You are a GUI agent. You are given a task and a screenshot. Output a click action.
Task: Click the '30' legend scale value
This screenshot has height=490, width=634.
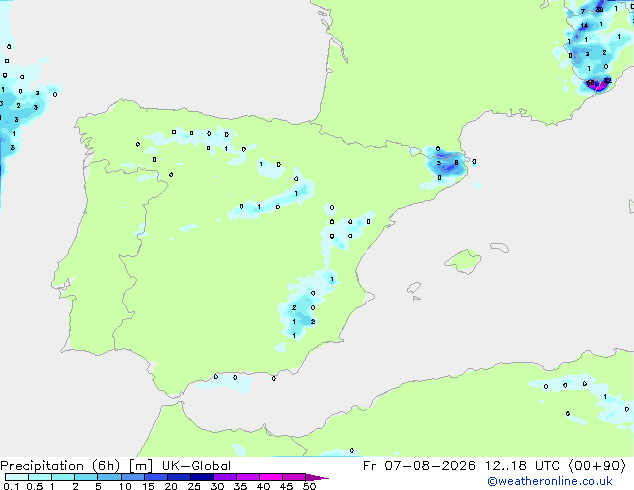(217, 486)
